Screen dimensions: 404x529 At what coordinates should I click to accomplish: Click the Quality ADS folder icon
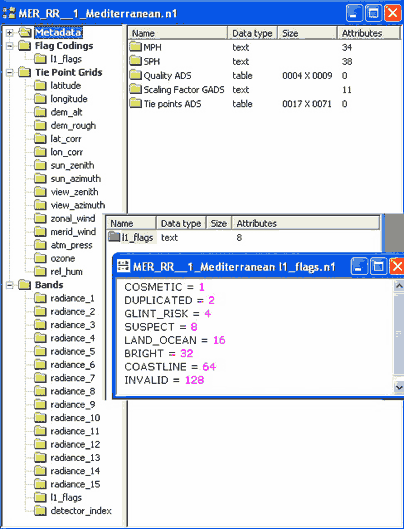point(136,75)
